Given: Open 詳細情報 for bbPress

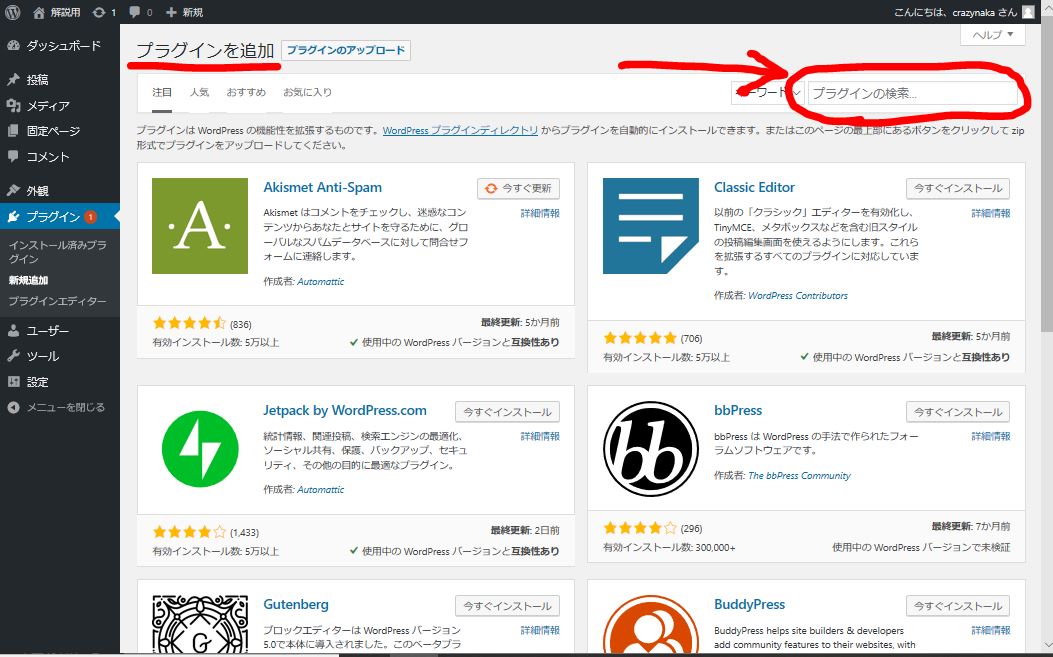Looking at the screenshot, I should coord(991,437).
